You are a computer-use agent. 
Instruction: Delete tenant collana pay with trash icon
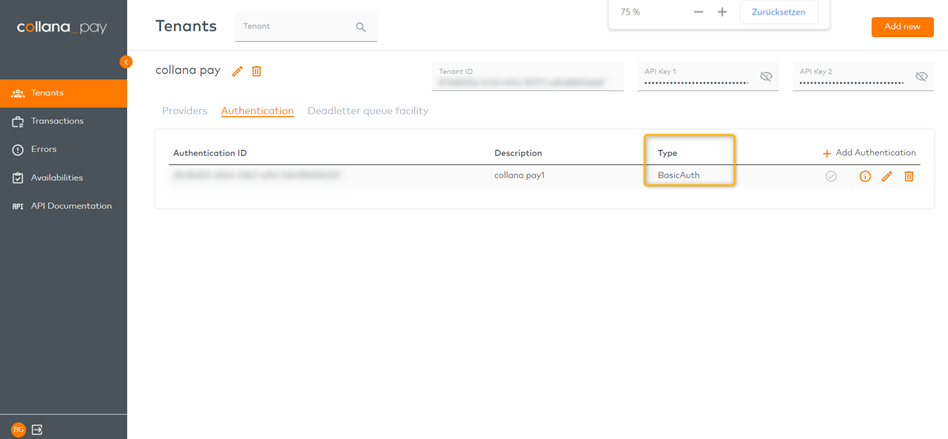click(256, 71)
